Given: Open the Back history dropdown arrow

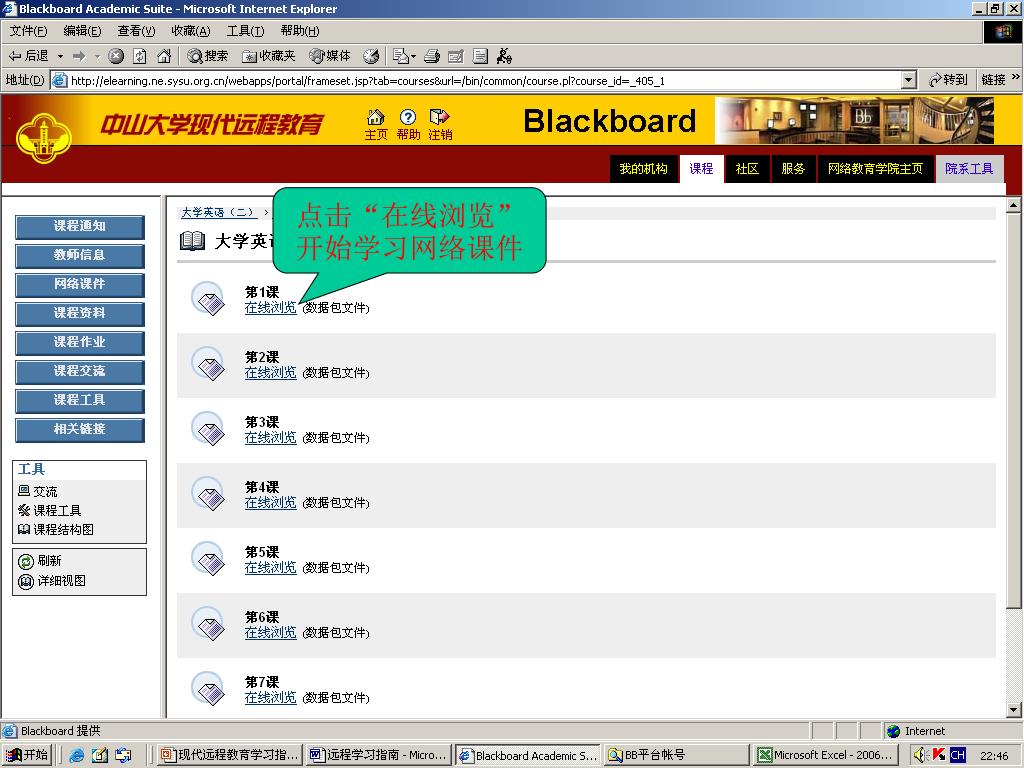Looking at the screenshot, I should click(60, 56).
